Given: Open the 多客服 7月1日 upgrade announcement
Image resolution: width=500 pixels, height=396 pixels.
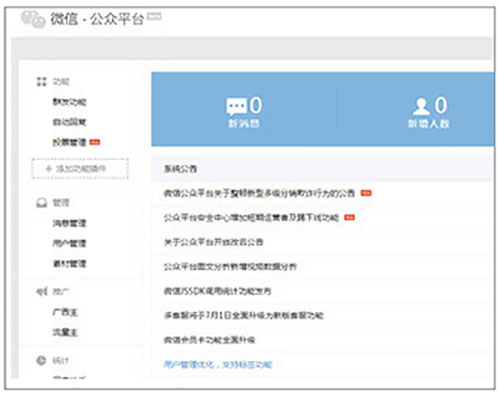Looking at the screenshot, I should coord(243,315).
